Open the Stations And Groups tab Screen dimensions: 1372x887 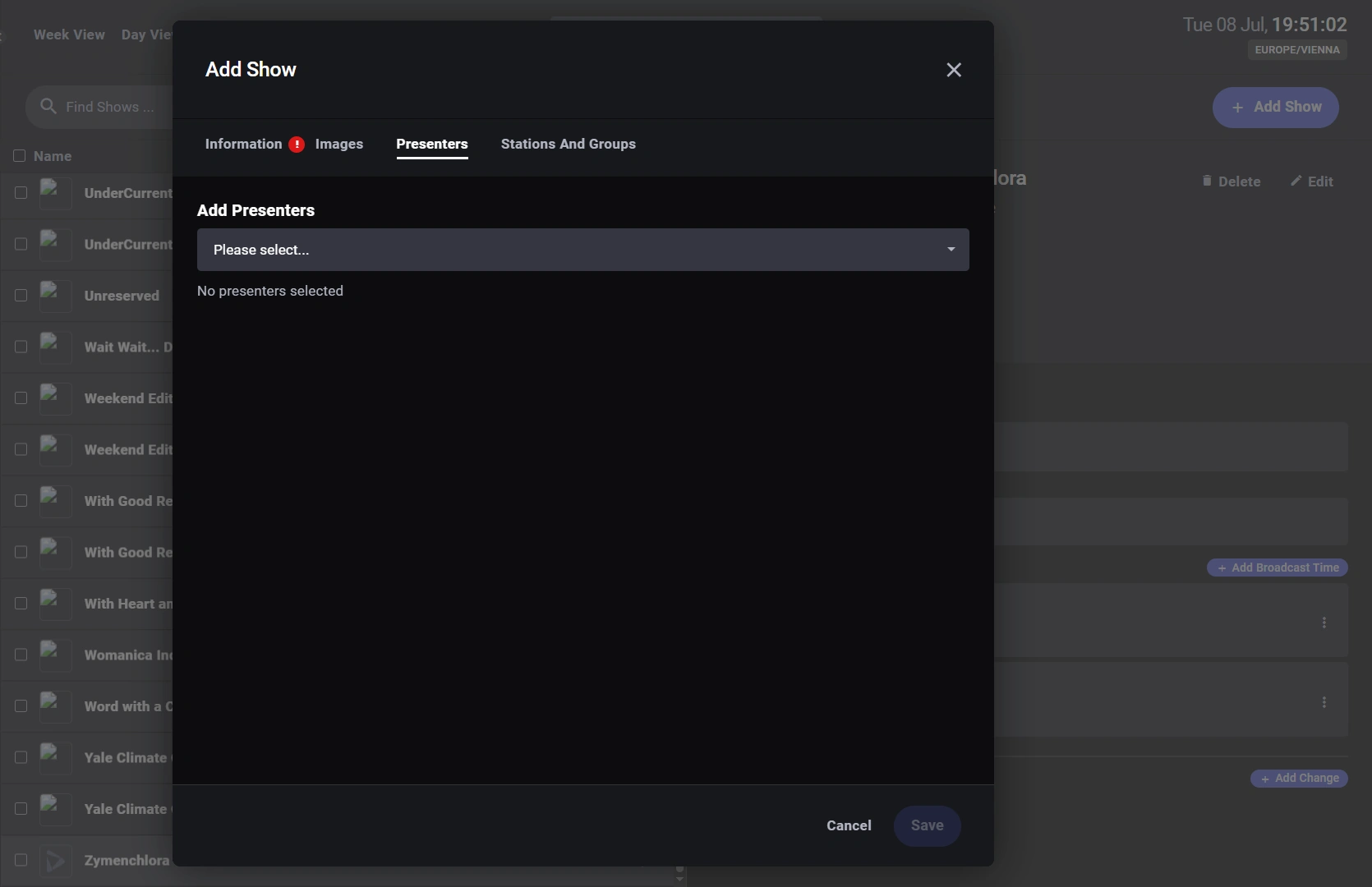568,144
